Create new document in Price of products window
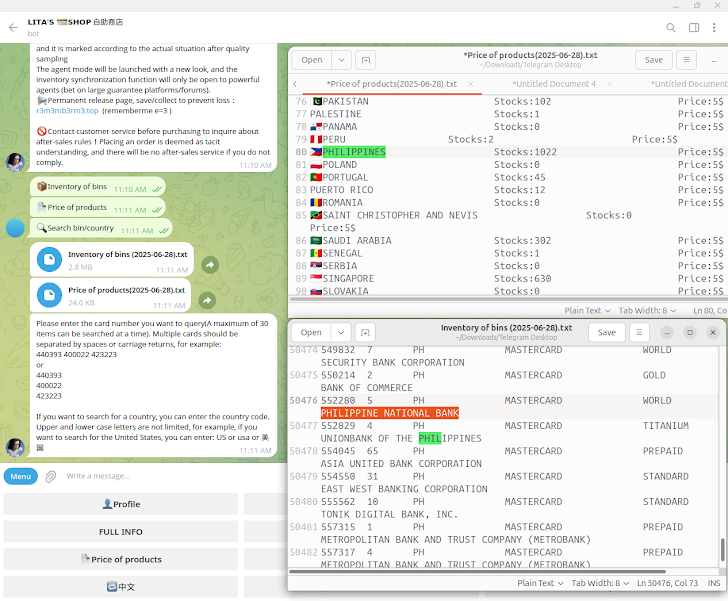The width and height of the screenshot is (728, 601). click(366, 60)
